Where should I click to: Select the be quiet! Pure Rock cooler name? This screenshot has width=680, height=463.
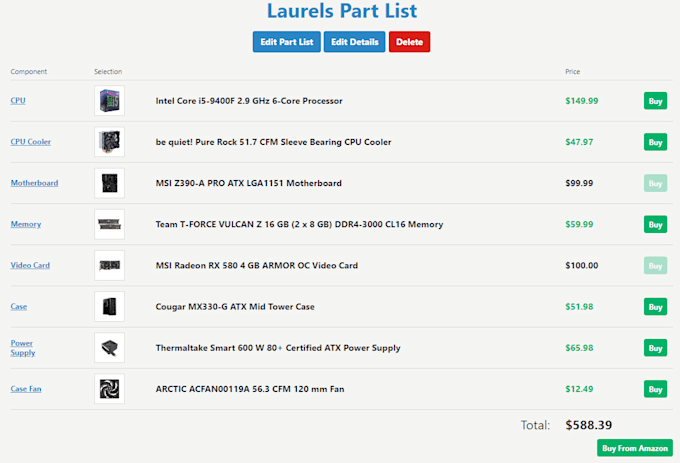point(273,142)
